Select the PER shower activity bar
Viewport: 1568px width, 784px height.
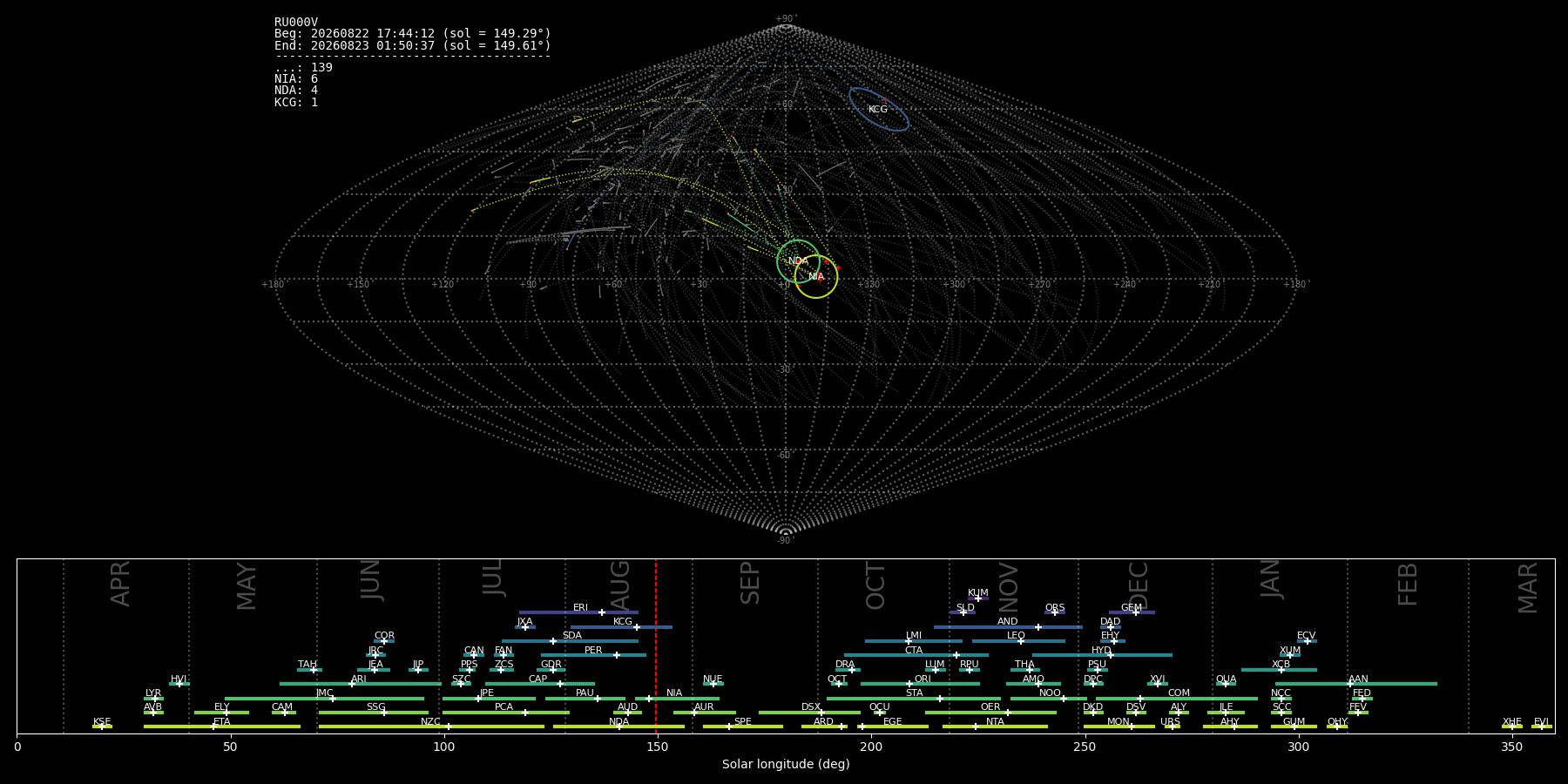pos(593,655)
